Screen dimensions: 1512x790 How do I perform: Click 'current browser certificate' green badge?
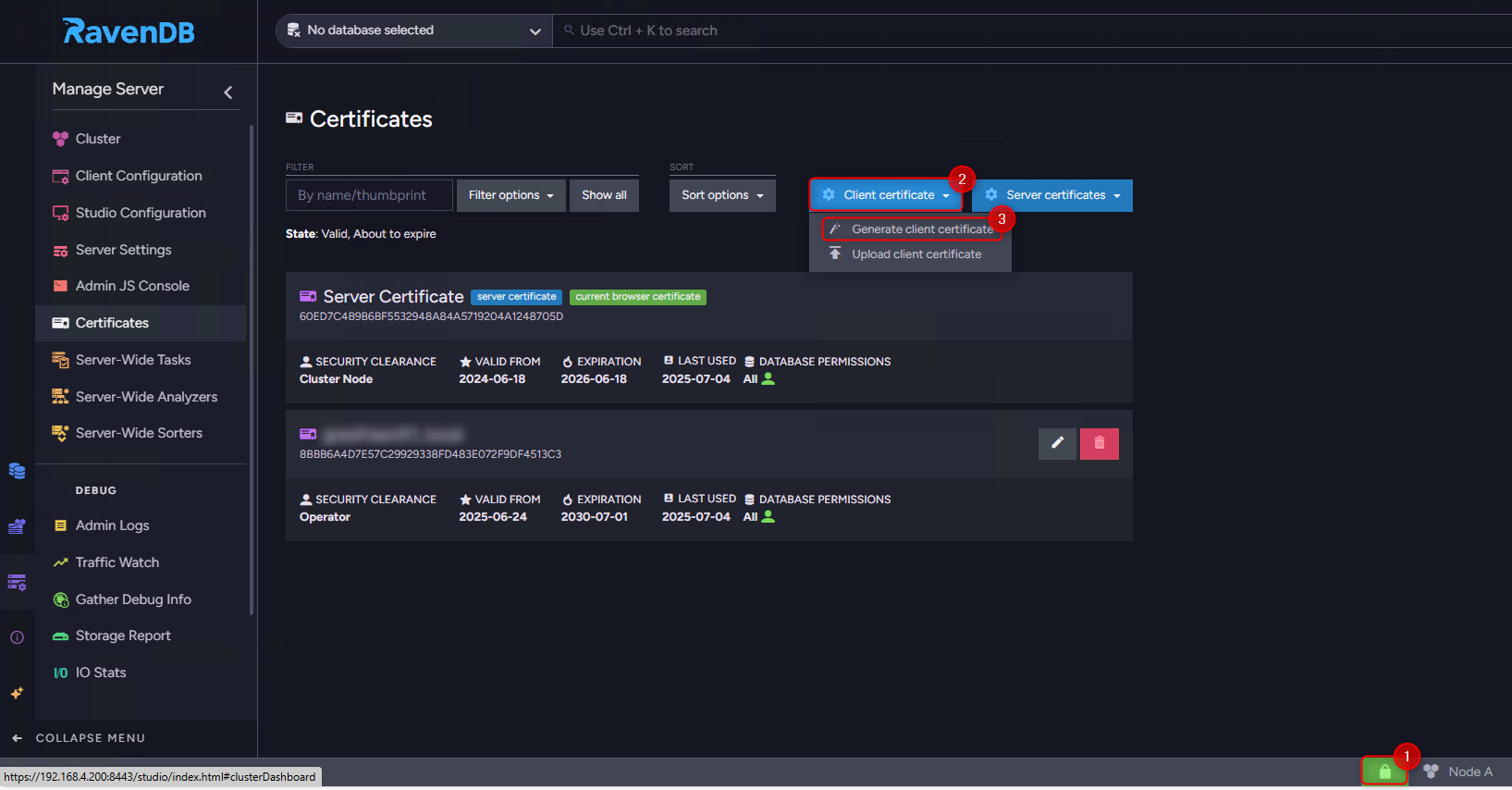click(x=638, y=297)
